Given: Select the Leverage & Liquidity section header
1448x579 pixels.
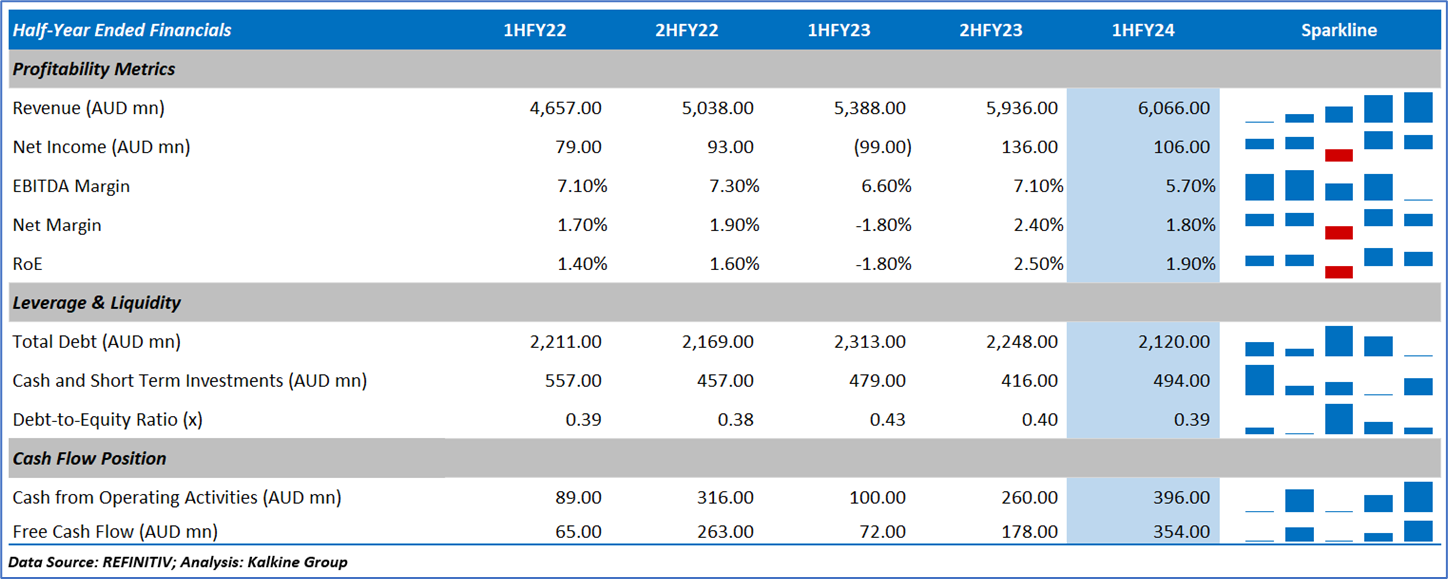Looking at the screenshot, I should 96,302.
